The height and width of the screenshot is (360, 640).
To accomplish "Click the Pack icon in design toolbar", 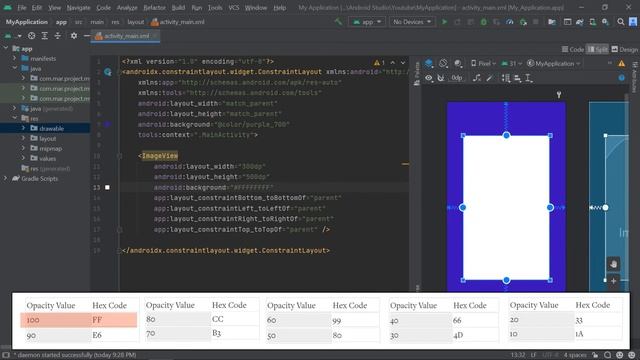I will (506, 78).
